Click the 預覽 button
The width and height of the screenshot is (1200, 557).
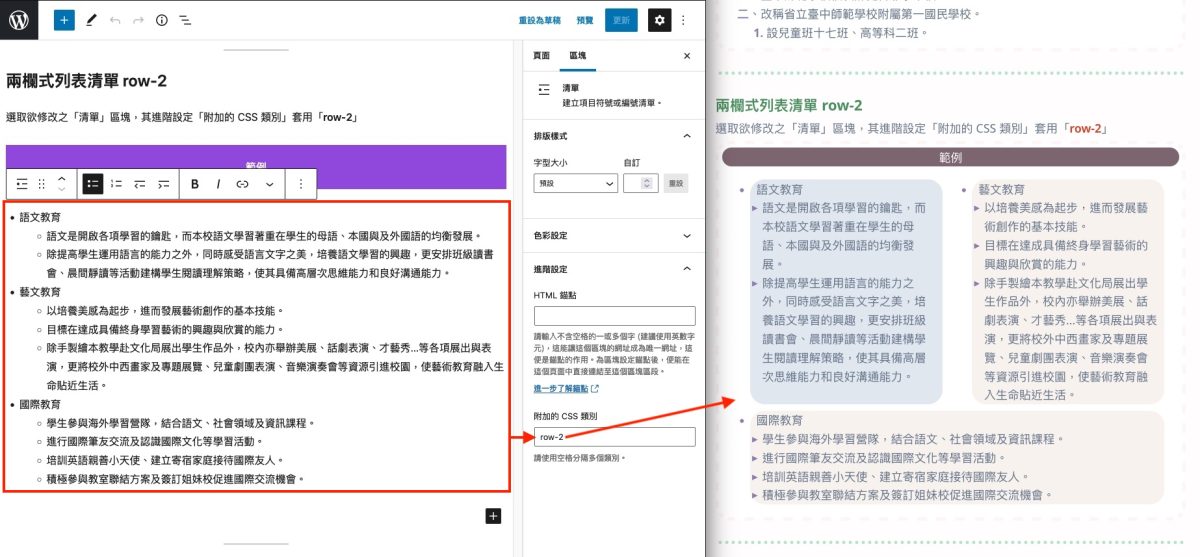[585, 20]
